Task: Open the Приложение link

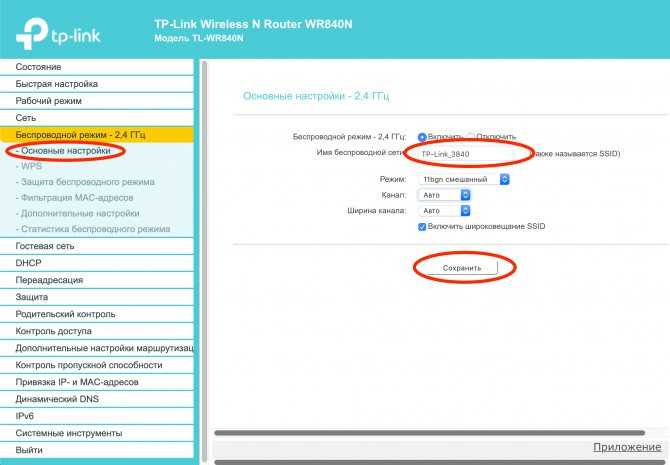Action: (x=627, y=447)
